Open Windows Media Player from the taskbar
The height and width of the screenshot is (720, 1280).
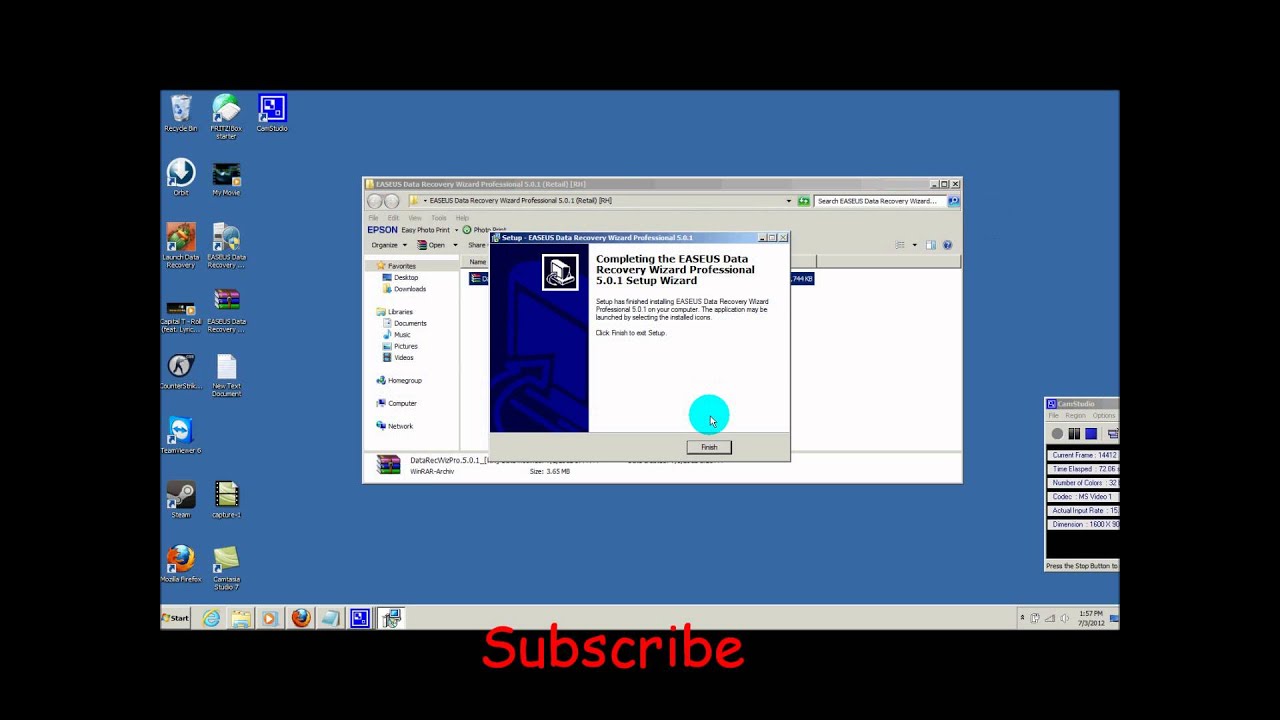point(269,618)
